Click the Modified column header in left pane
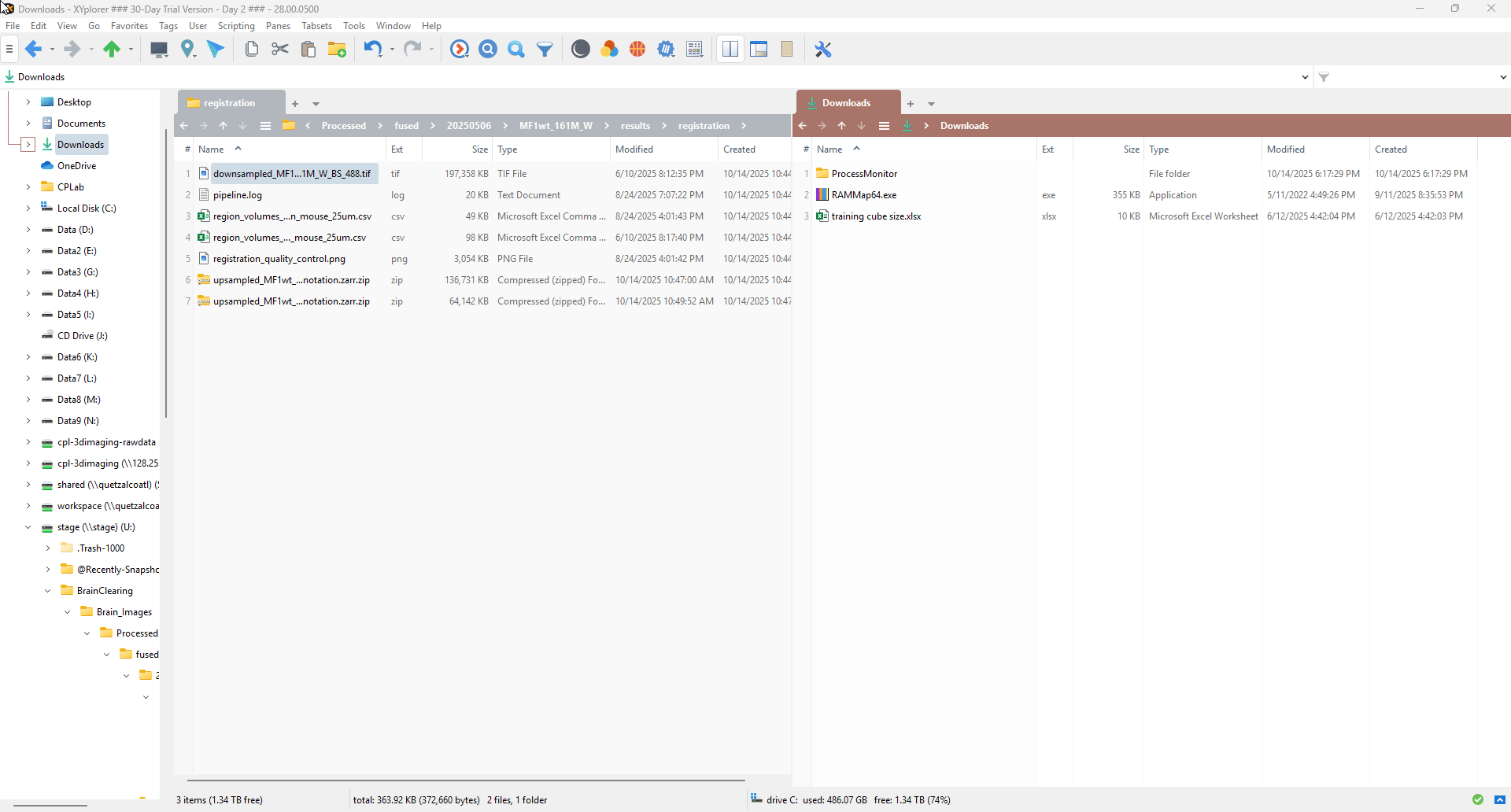Image resolution: width=1511 pixels, height=812 pixels. pyautogui.click(x=634, y=149)
